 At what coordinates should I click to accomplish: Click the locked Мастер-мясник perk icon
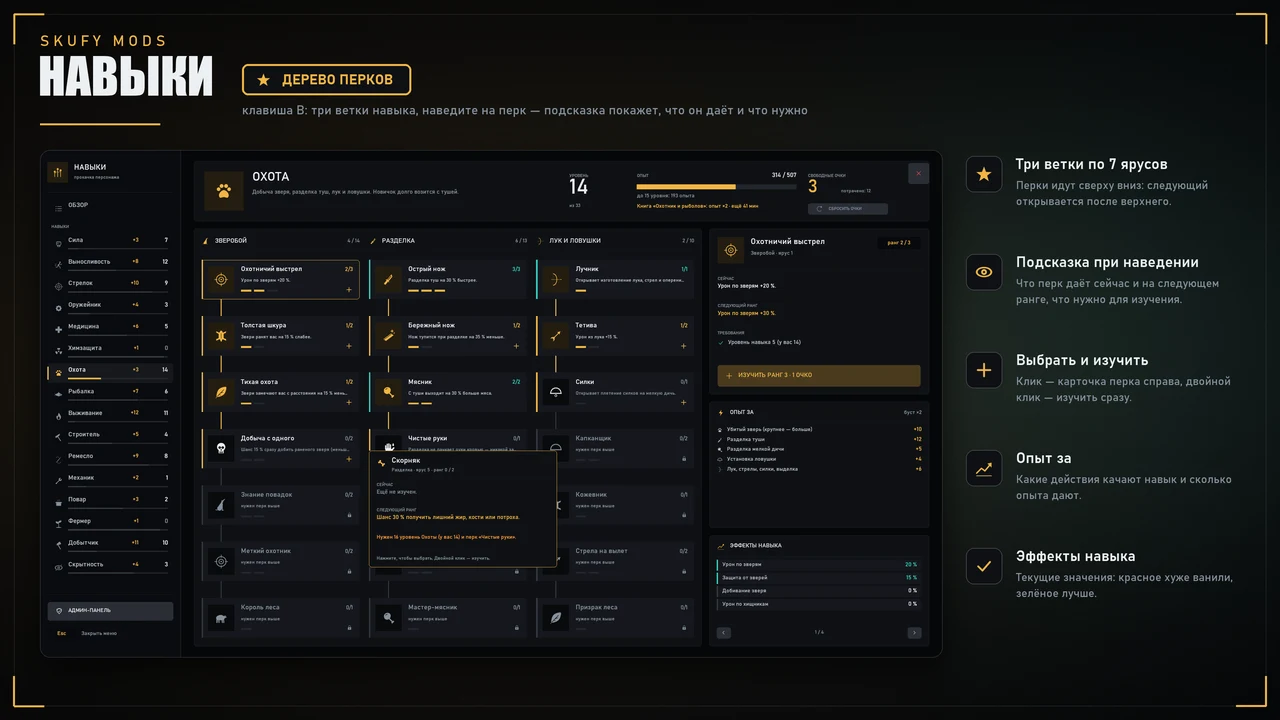click(388, 618)
